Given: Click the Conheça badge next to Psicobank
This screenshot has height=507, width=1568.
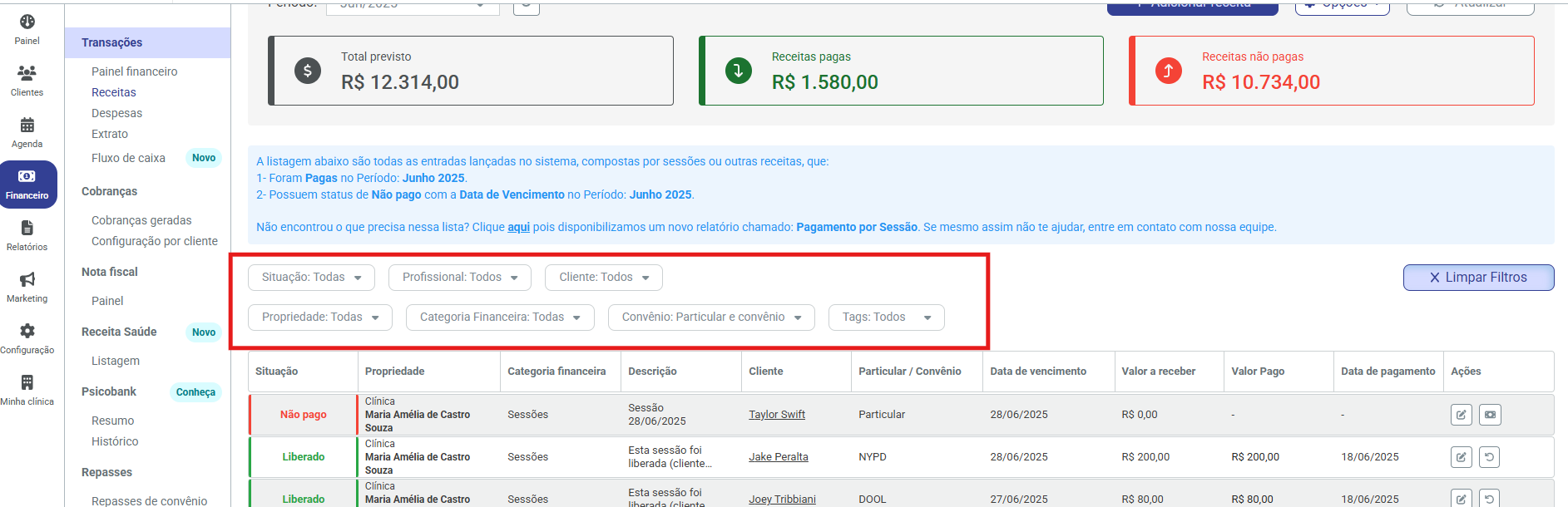Looking at the screenshot, I should click(x=195, y=392).
